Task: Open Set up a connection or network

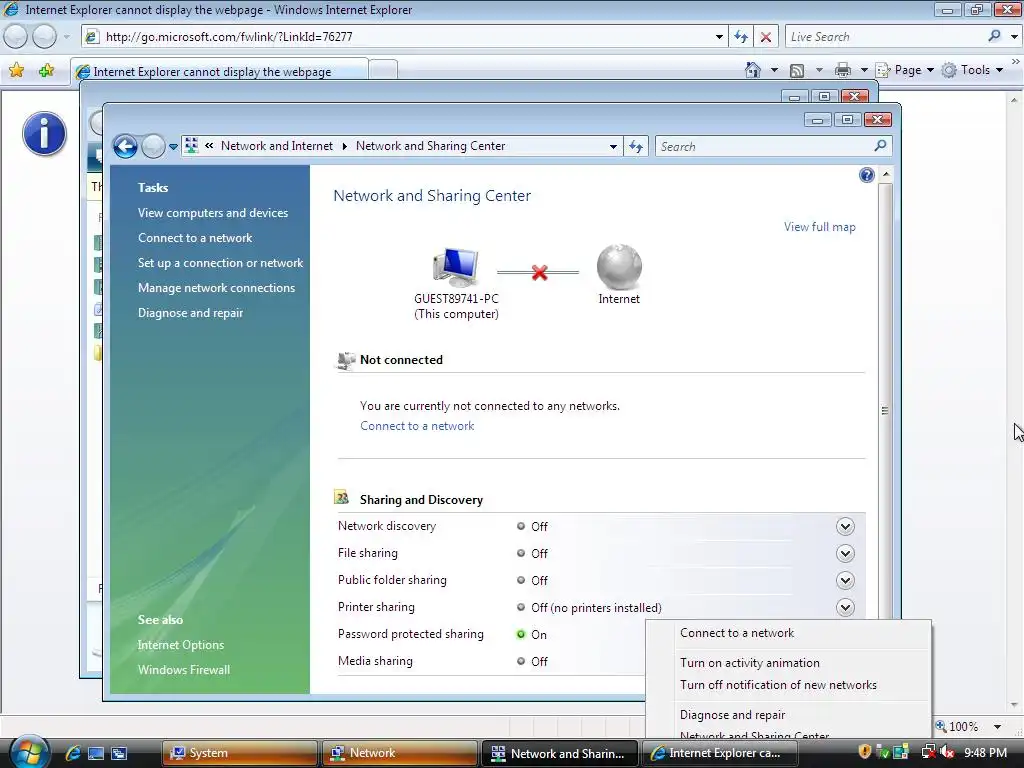Action: [221, 263]
